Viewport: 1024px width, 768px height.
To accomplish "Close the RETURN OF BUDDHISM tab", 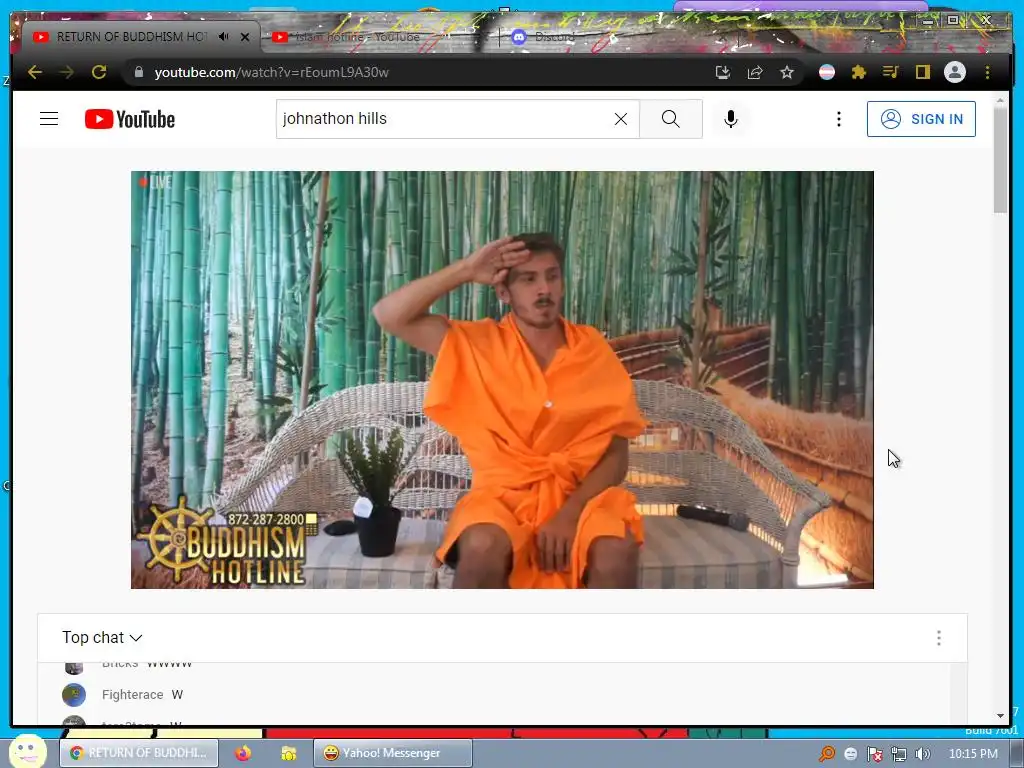I will (x=245, y=37).
